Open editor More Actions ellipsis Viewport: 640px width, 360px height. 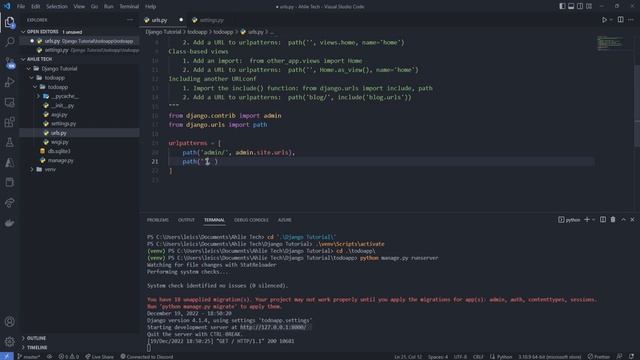631,20
